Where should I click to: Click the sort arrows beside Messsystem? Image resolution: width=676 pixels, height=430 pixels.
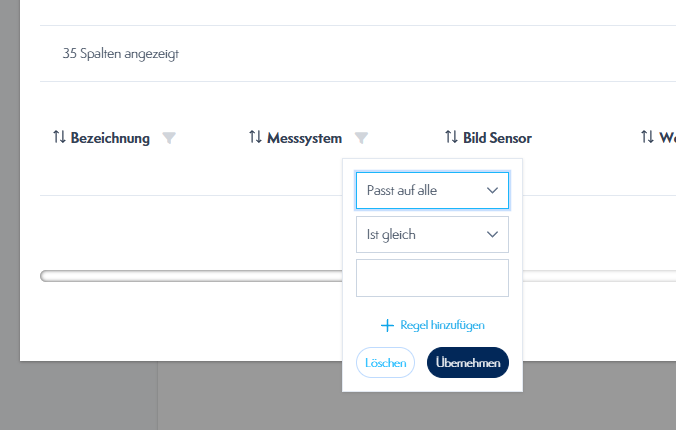(x=255, y=138)
